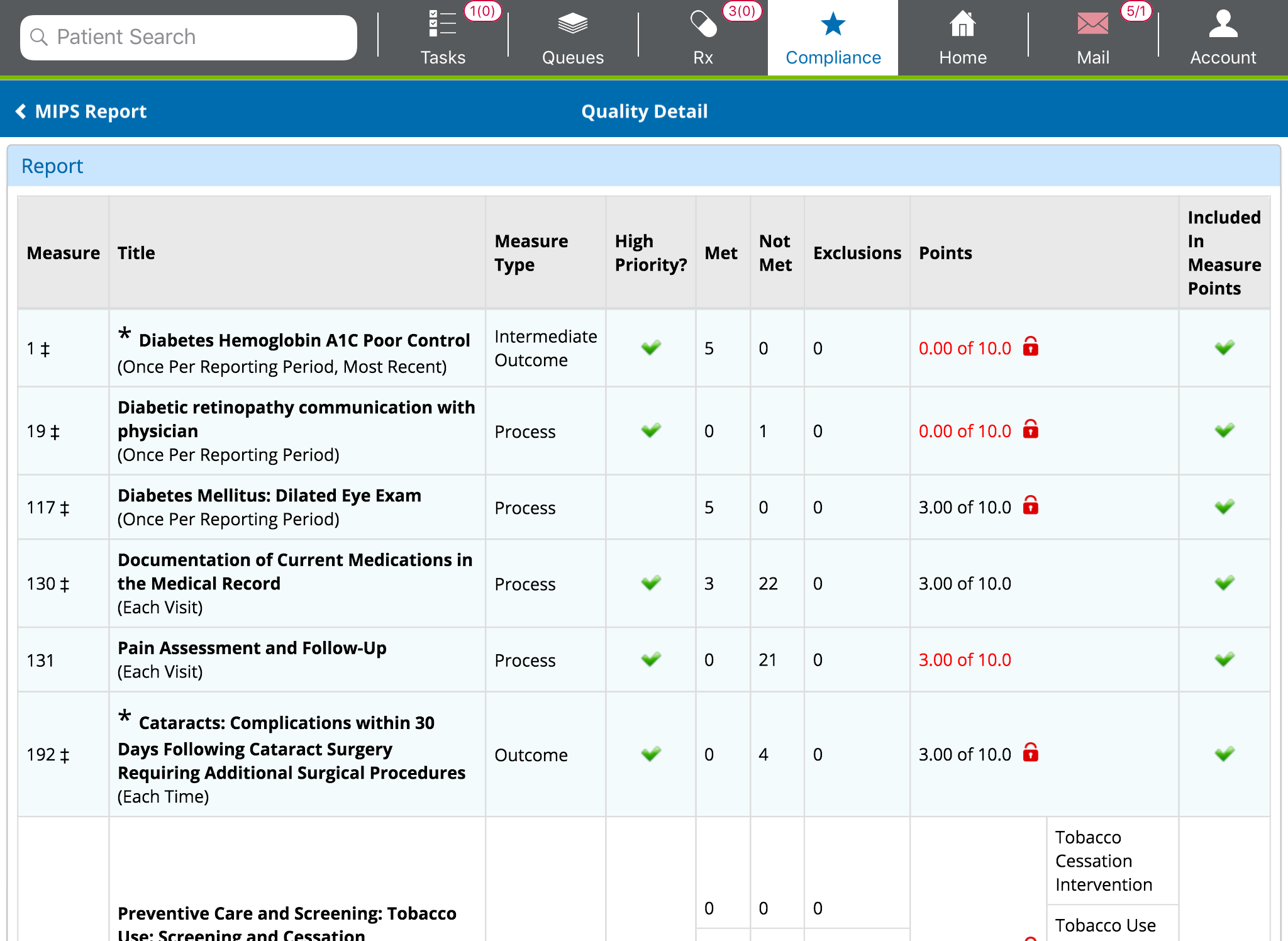This screenshot has height=941, width=1288.
Task: Sort by Points column header
Action: point(945,253)
